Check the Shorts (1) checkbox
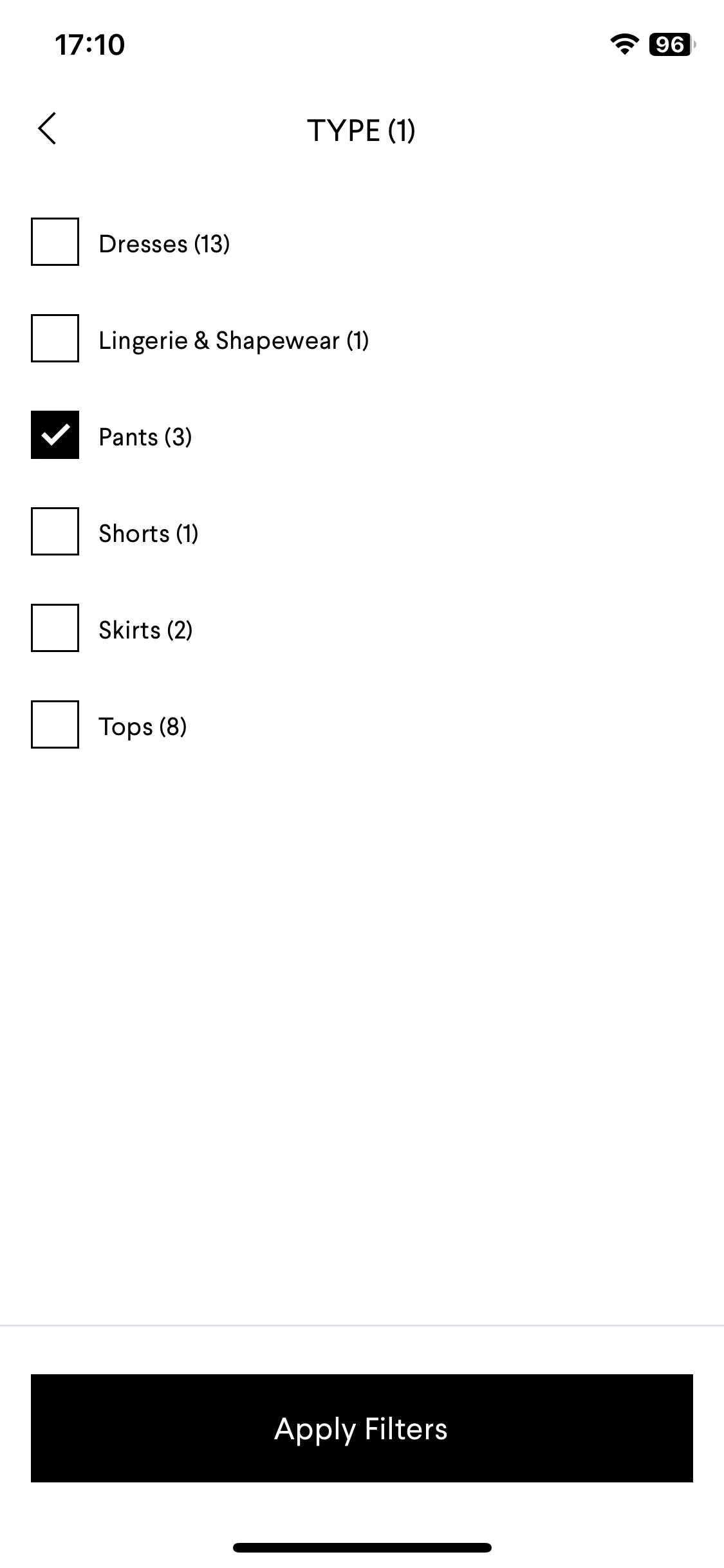This screenshot has width=724, height=1568. pos(55,532)
